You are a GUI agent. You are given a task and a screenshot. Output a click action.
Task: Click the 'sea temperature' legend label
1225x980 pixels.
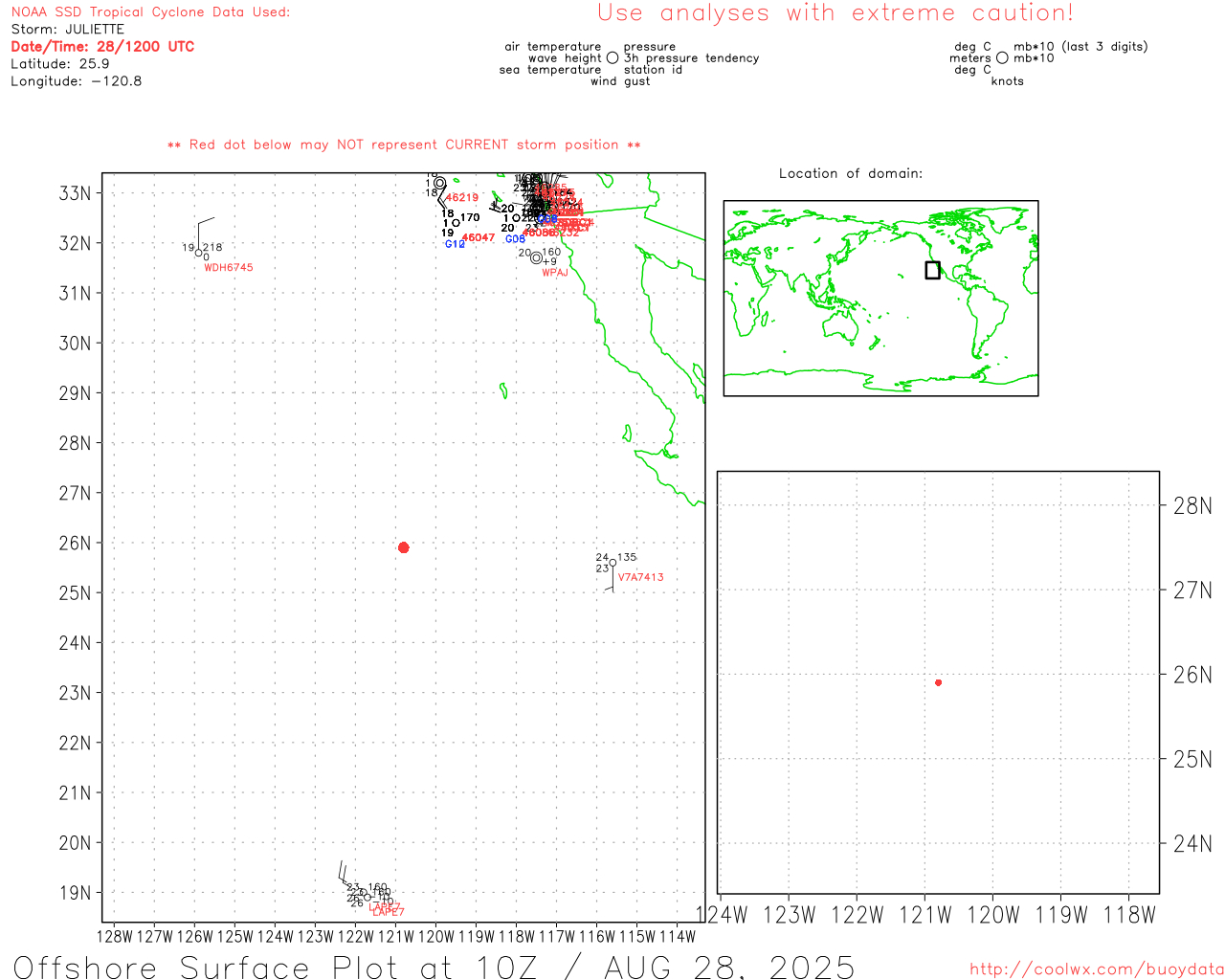(x=550, y=70)
